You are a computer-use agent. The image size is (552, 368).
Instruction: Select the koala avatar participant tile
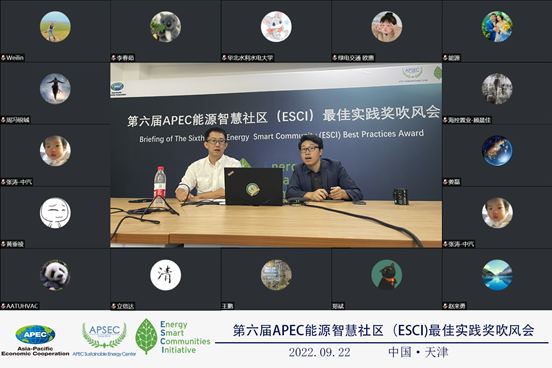coord(165,27)
